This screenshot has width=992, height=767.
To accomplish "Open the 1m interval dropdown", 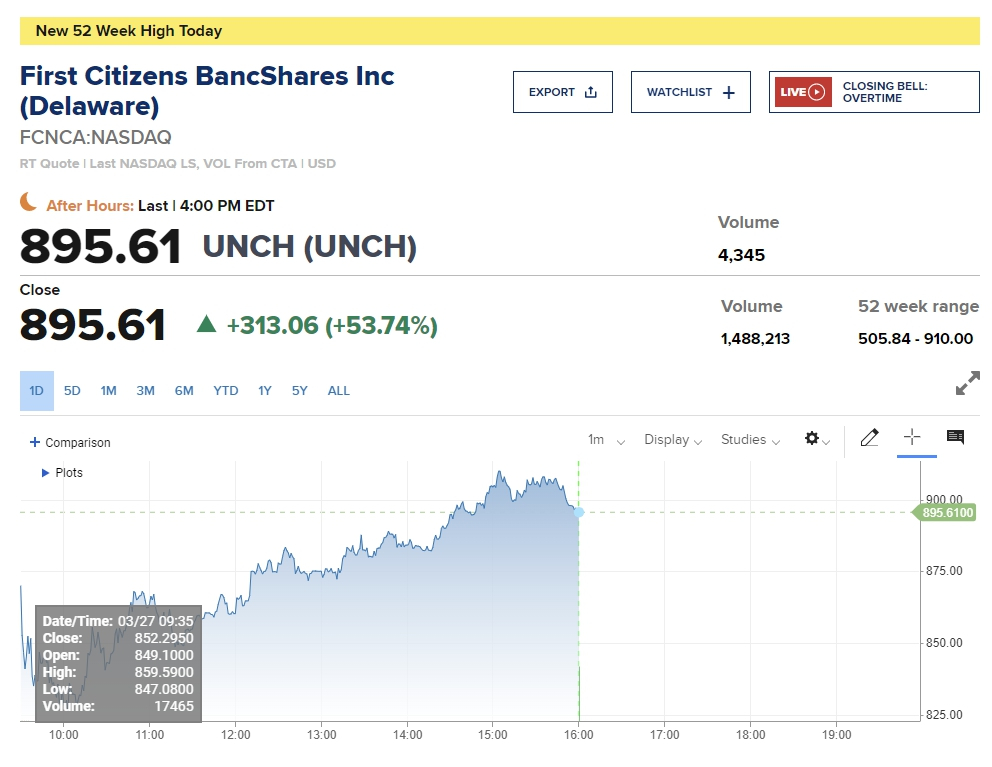I will click(606, 440).
